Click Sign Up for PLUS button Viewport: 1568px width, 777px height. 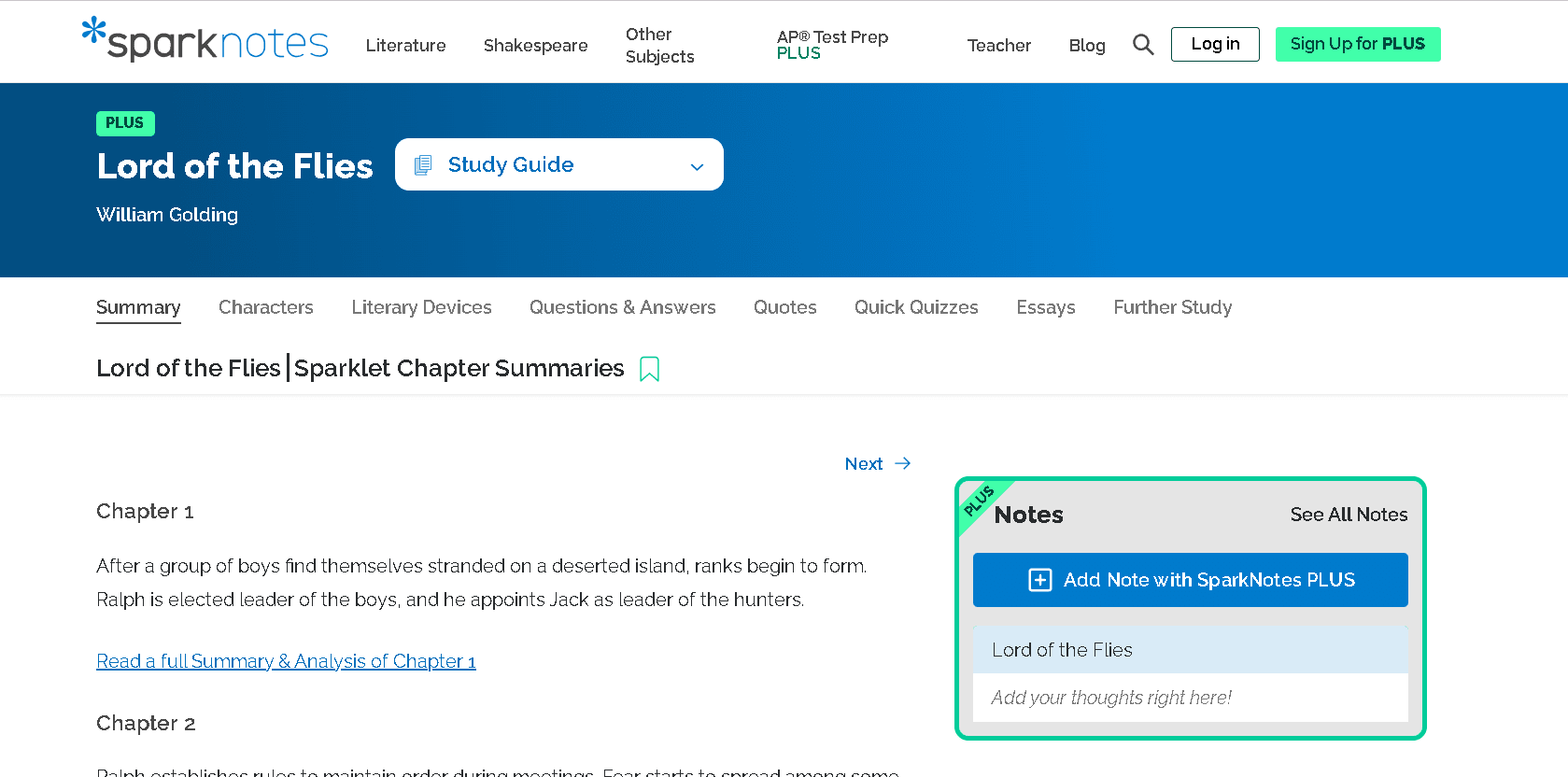click(x=1357, y=44)
